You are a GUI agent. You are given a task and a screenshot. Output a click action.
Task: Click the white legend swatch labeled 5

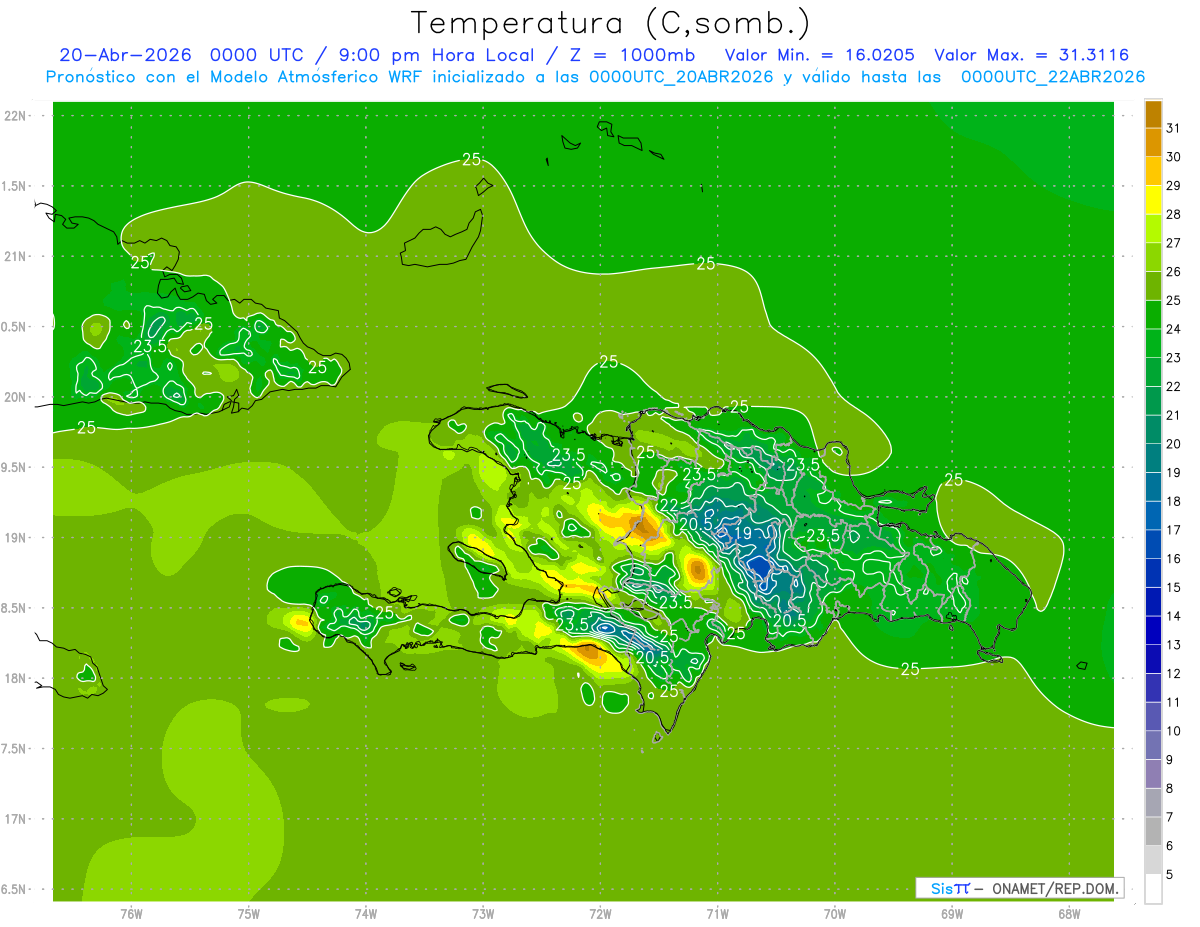(x=1153, y=889)
